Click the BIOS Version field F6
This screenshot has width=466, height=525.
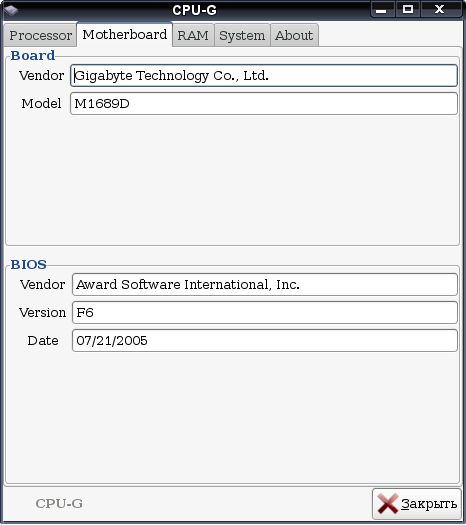[x=265, y=313]
